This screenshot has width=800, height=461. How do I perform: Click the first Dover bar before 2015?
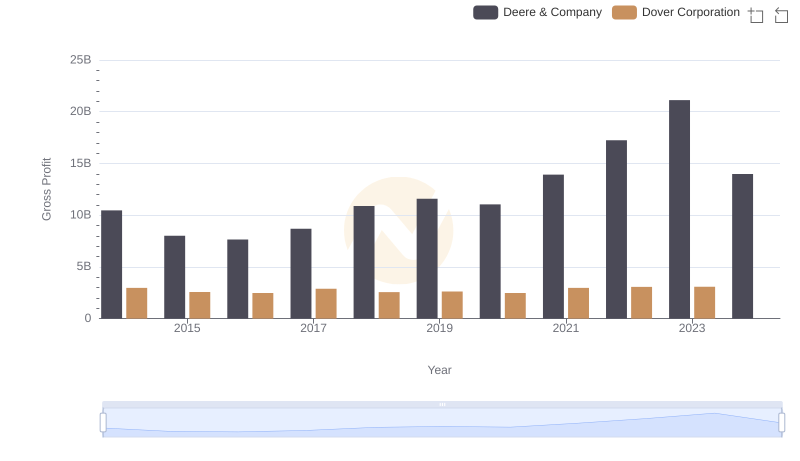137,303
